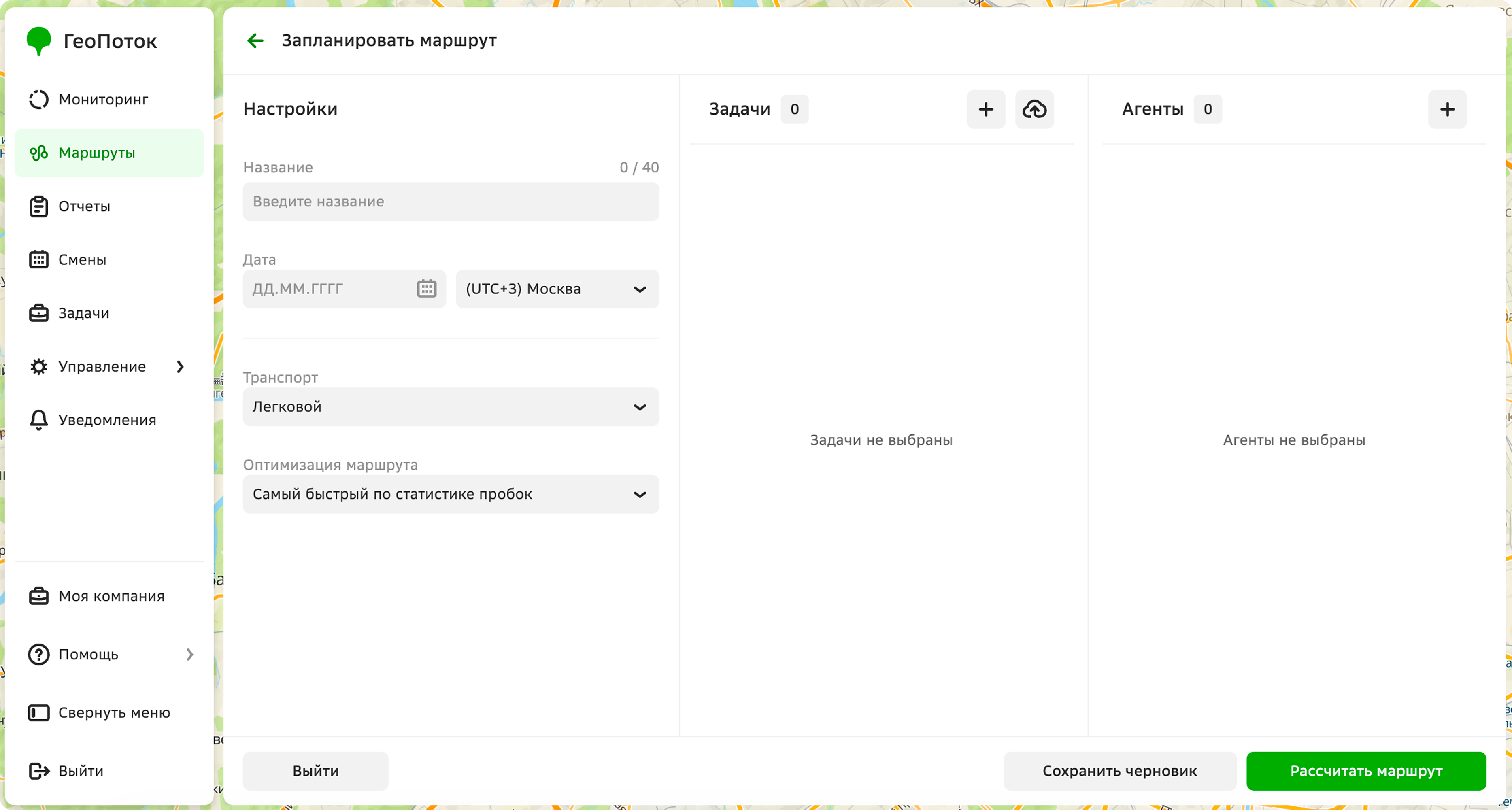Click the ГеоПоток logo
1512x810 pixels.
92,41
